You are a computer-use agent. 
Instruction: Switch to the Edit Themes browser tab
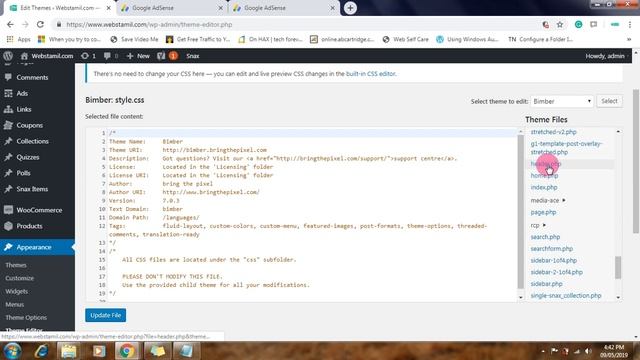[60, 8]
